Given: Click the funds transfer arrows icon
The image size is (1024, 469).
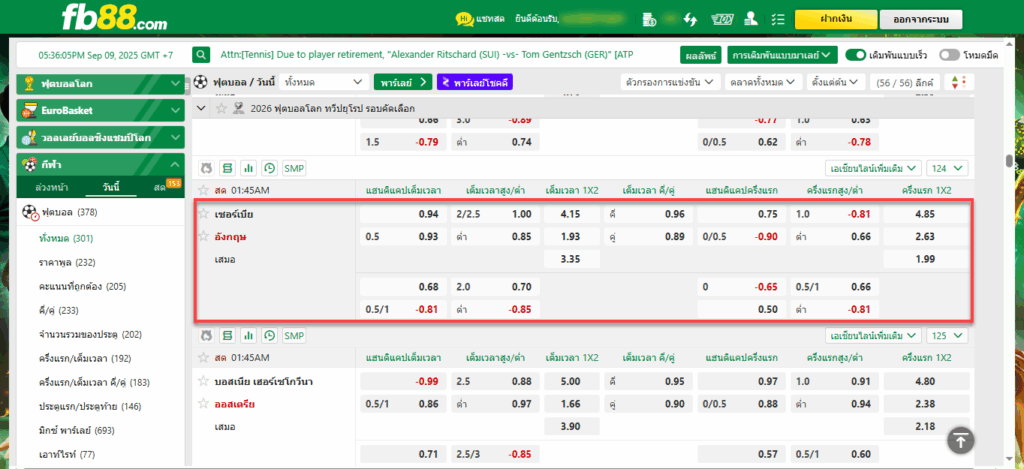Looking at the screenshot, I should [690, 19].
